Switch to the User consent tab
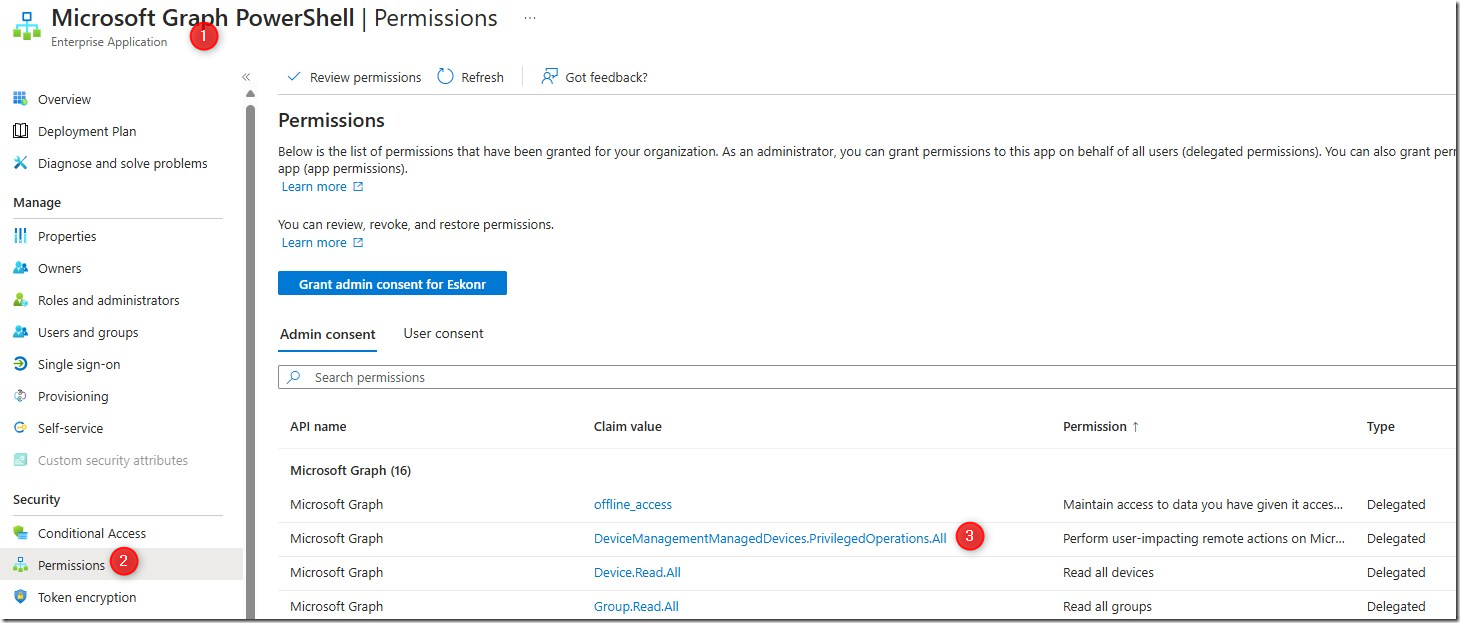The width and height of the screenshot is (1460, 623). [443, 334]
